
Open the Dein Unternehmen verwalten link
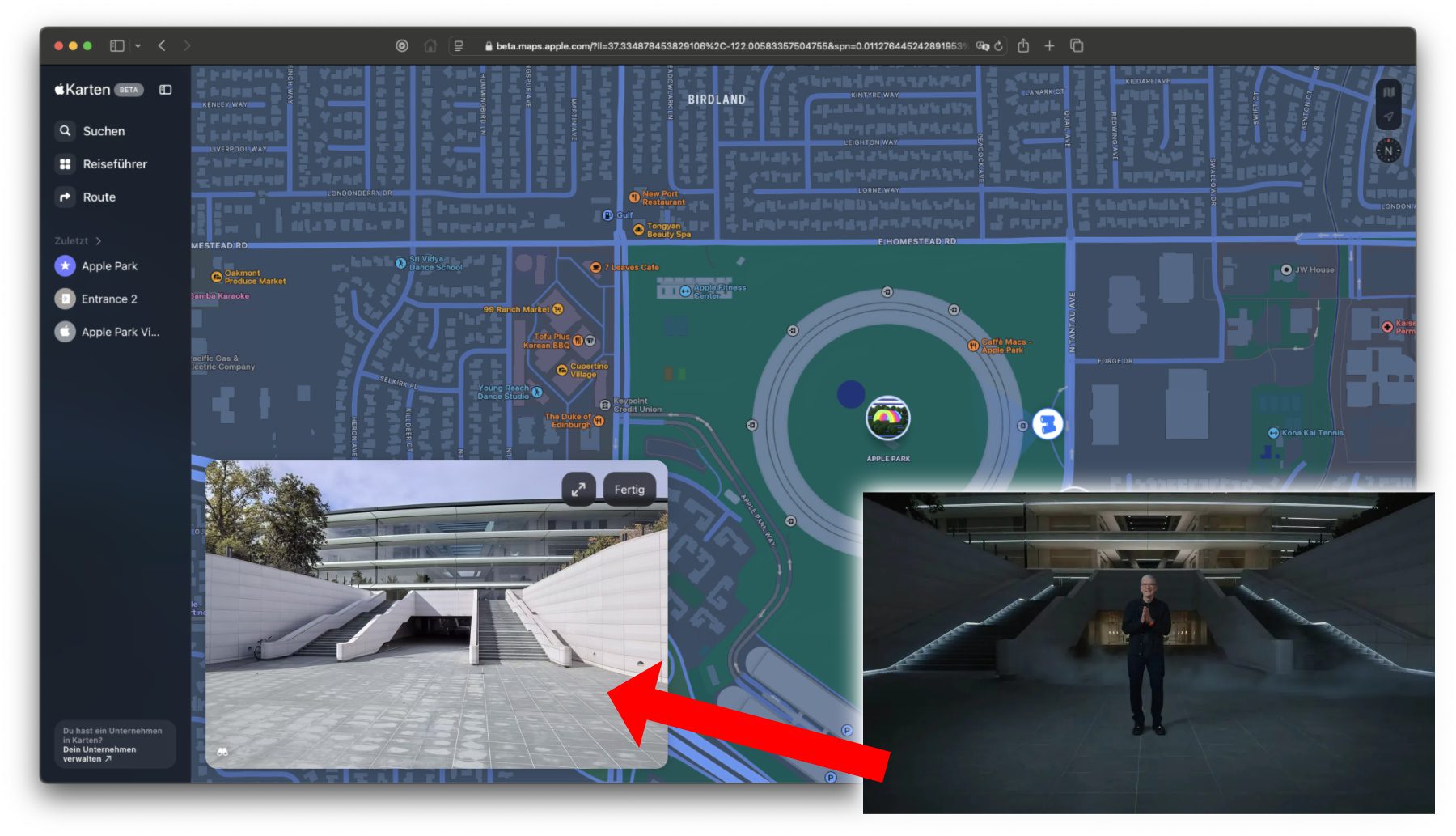99,754
